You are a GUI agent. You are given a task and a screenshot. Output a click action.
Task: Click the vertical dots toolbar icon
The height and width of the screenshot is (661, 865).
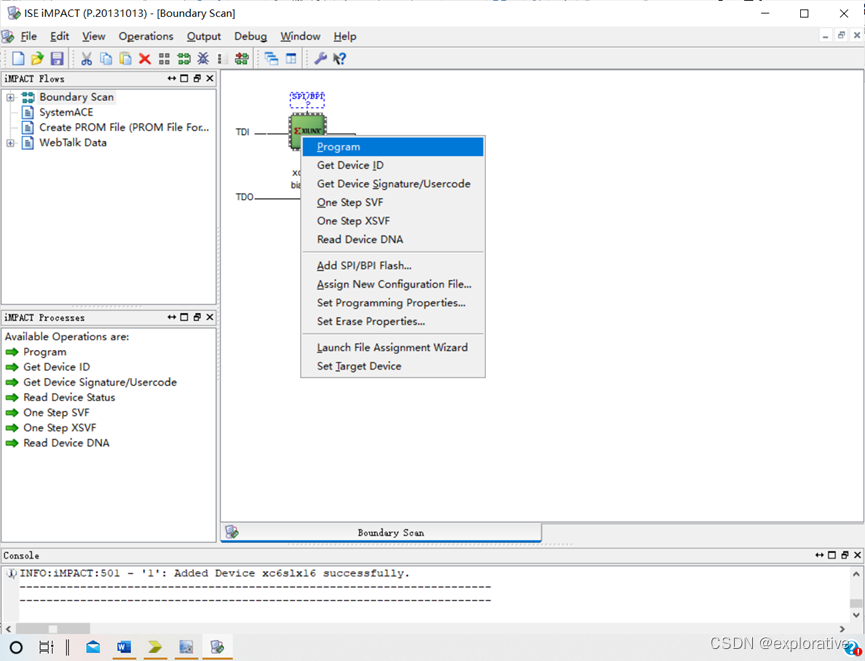point(220,58)
